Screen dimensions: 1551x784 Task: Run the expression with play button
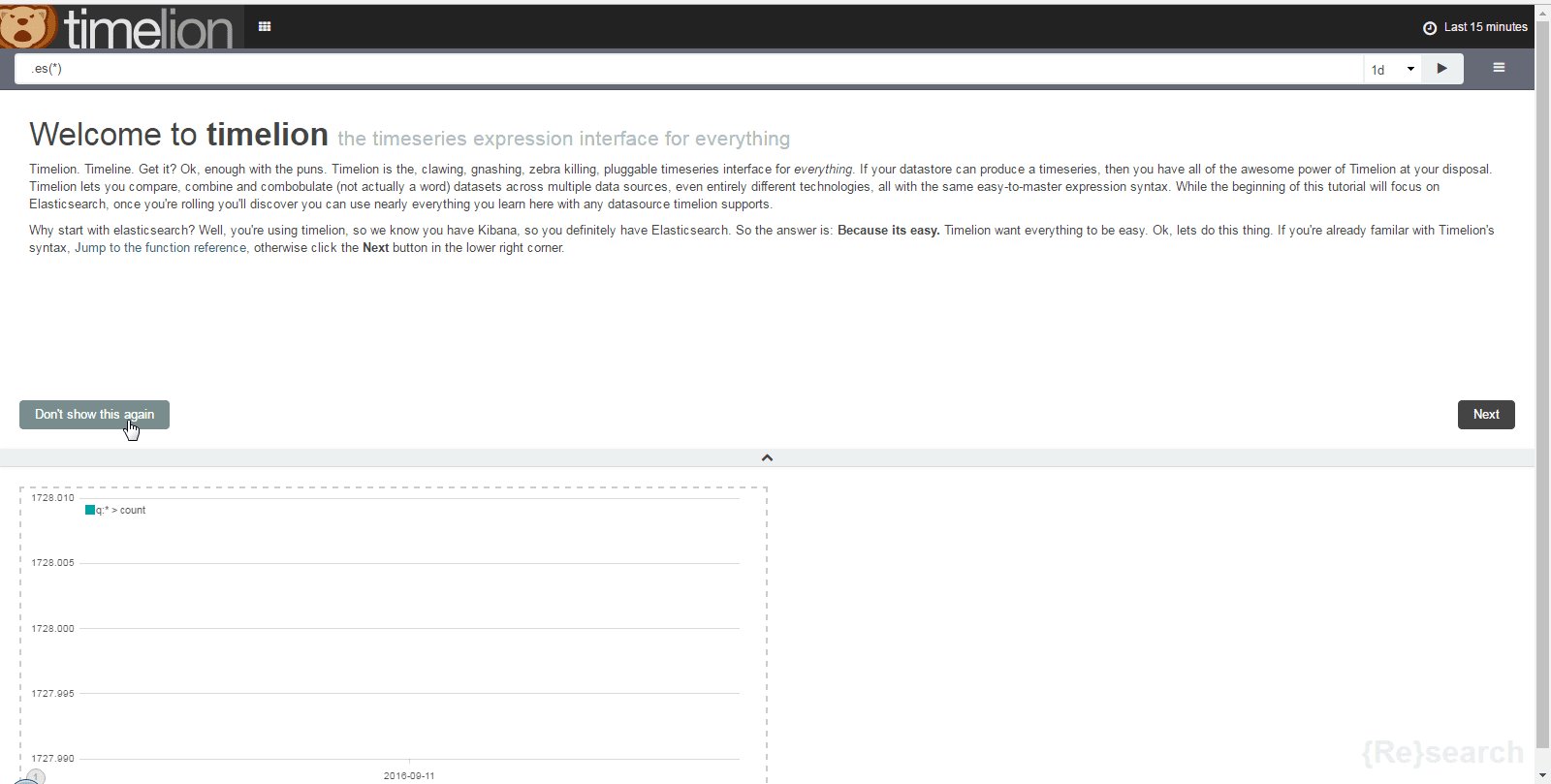pyautogui.click(x=1442, y=69)
